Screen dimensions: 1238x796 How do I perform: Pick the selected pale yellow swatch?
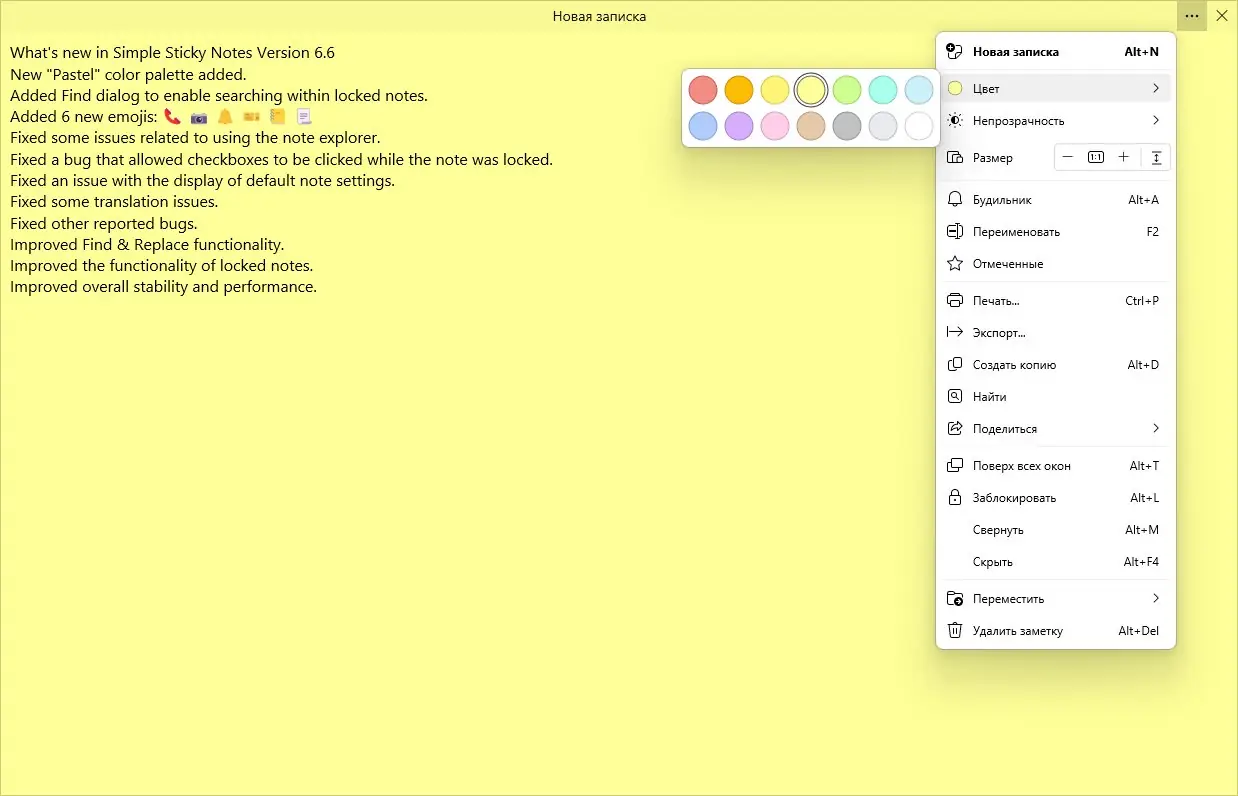(x=811, y=90)
